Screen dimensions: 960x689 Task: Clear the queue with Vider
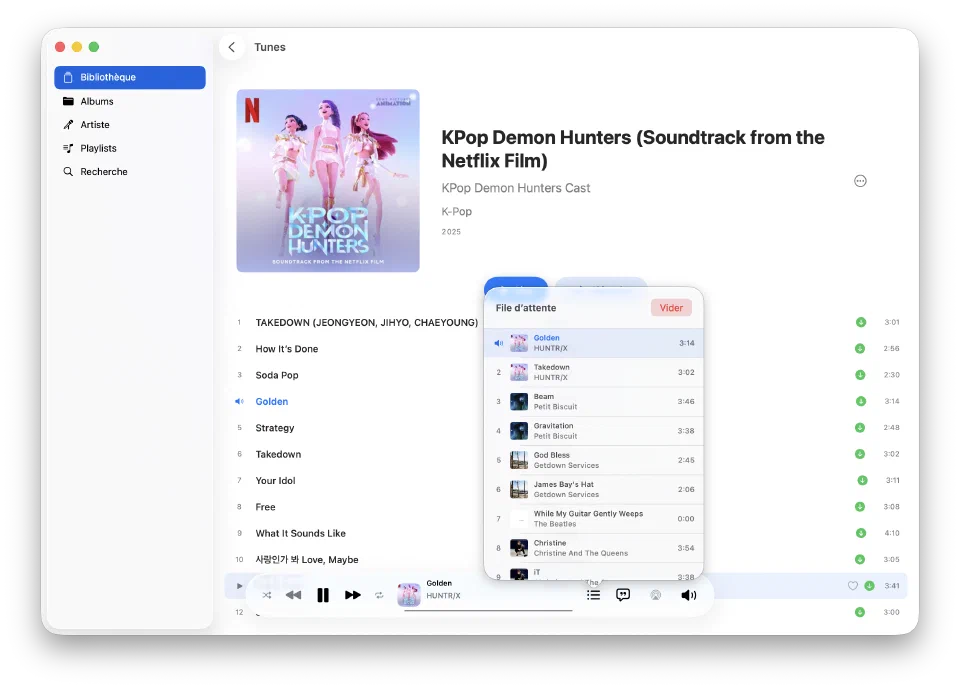pyautogui.click(x=671, y=307)
